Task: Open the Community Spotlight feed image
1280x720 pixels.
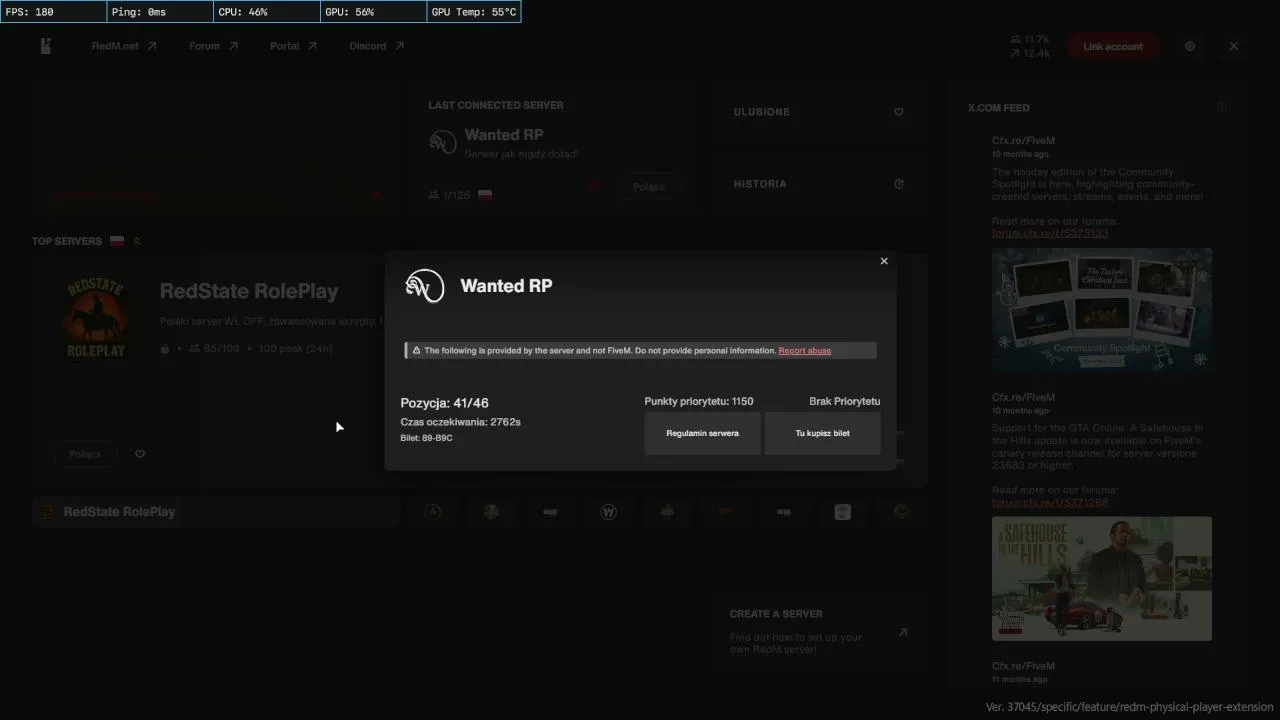Action: pos(1102,310)
